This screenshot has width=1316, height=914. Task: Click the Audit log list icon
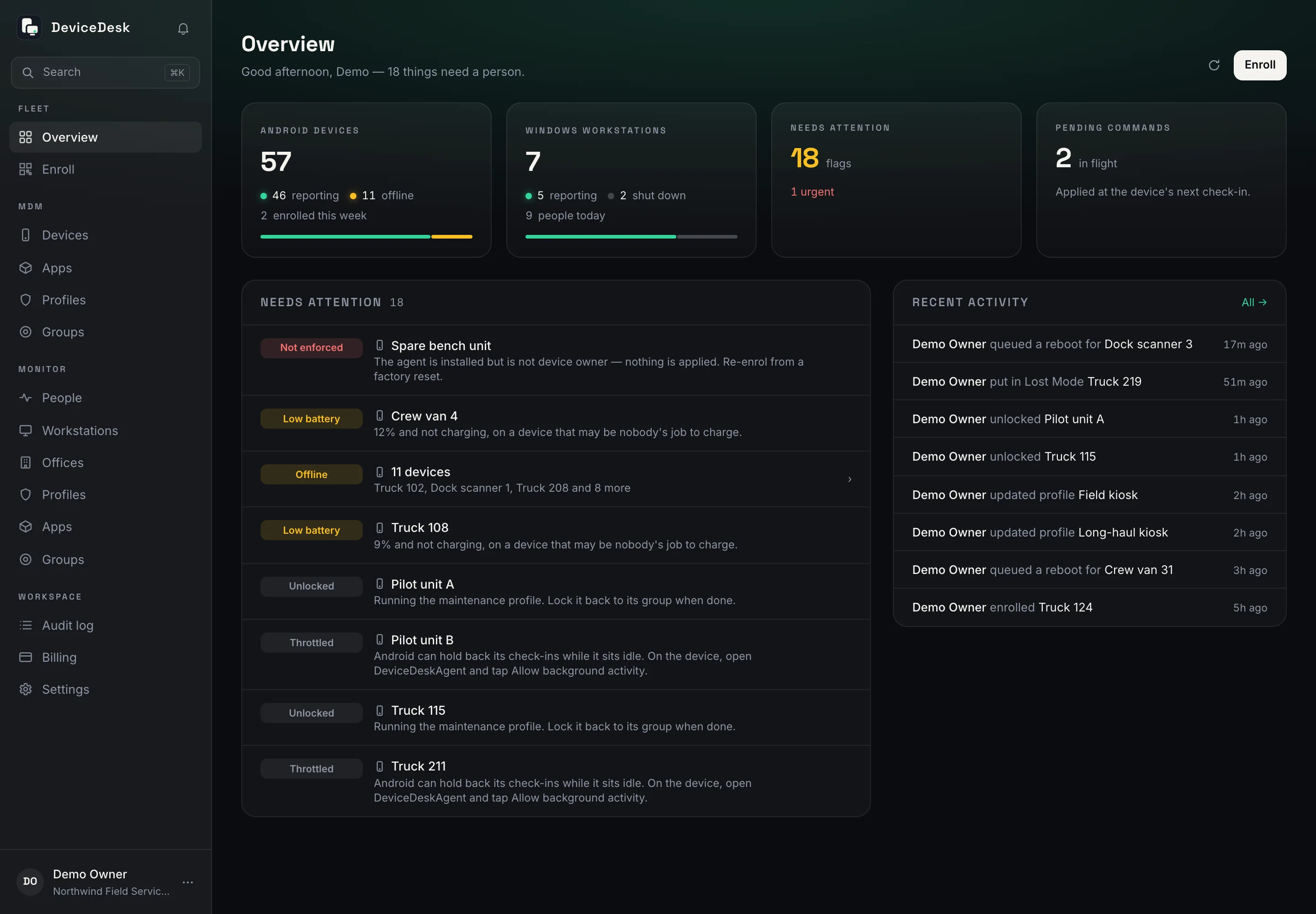tap(25, 625)
